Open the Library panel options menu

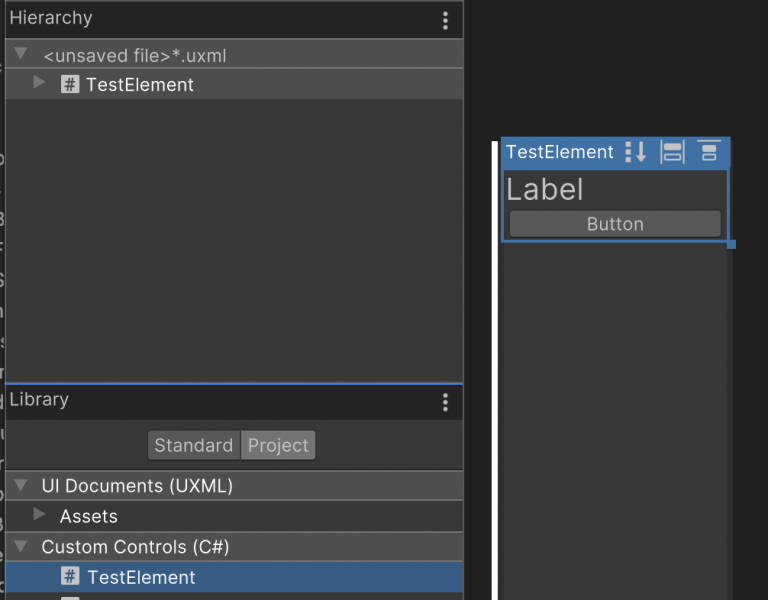coord(445,402)
